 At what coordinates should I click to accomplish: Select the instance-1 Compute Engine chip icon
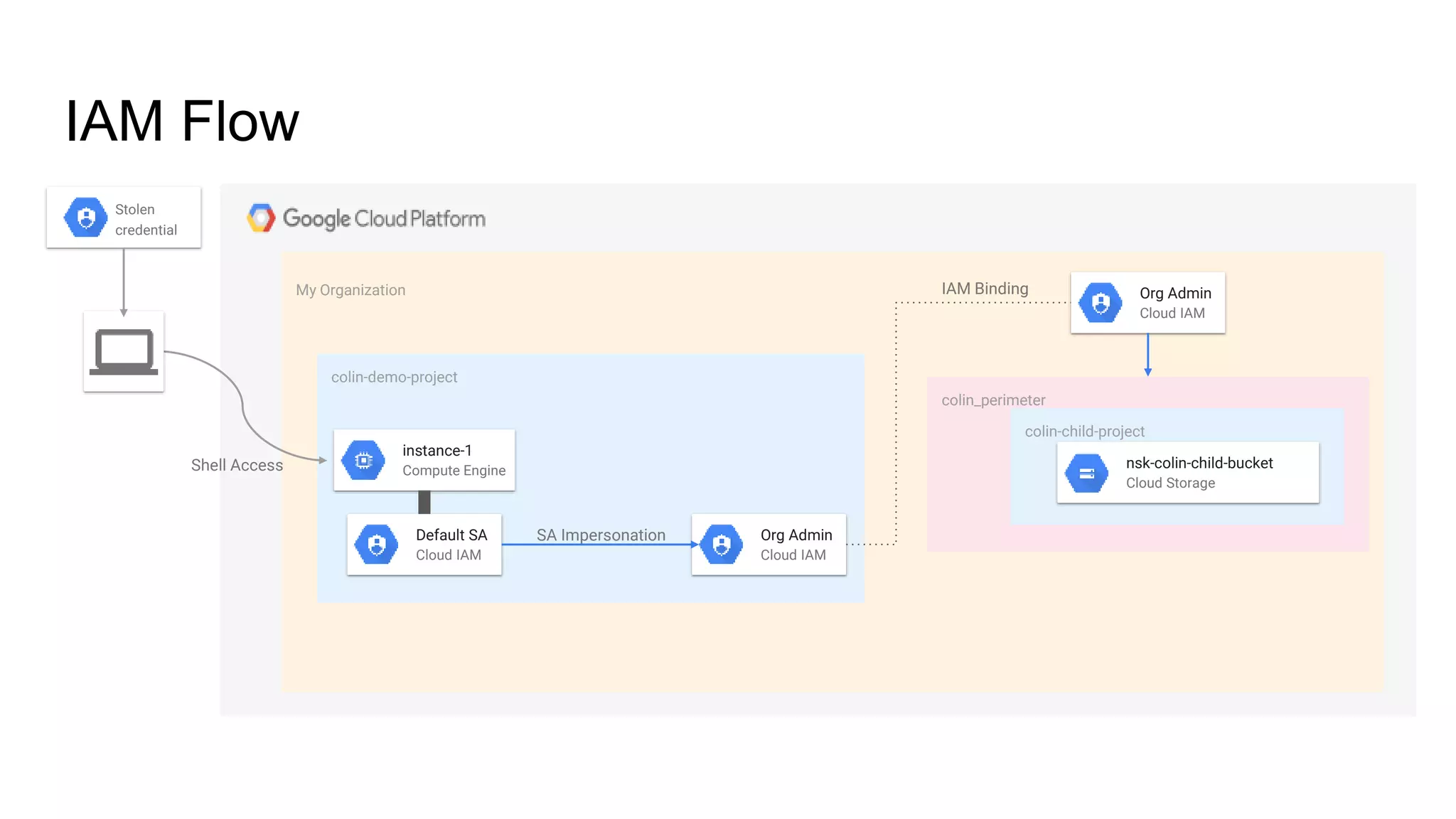363,461
